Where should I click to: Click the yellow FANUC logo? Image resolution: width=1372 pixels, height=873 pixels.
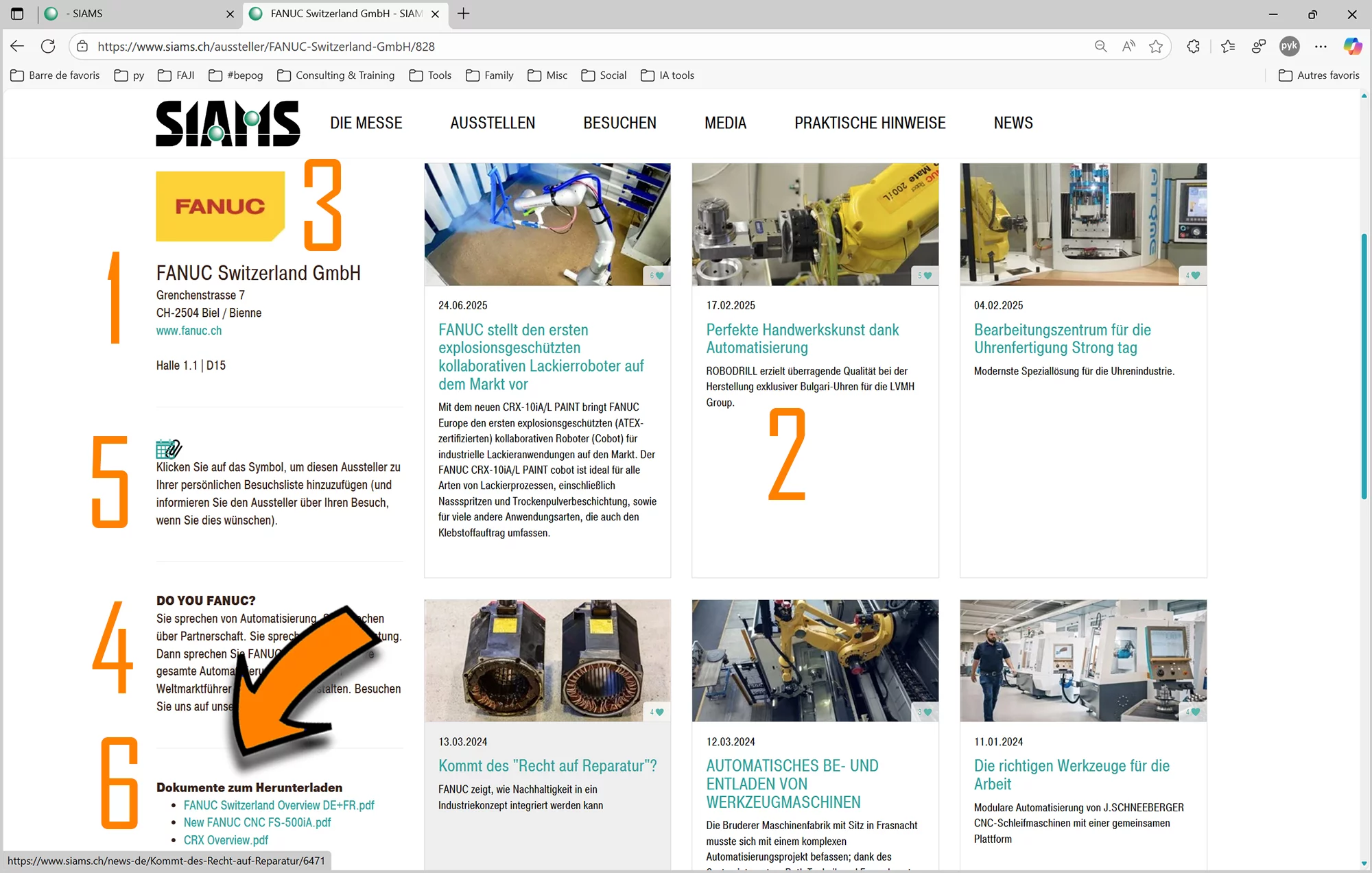[x=220, y=206]
